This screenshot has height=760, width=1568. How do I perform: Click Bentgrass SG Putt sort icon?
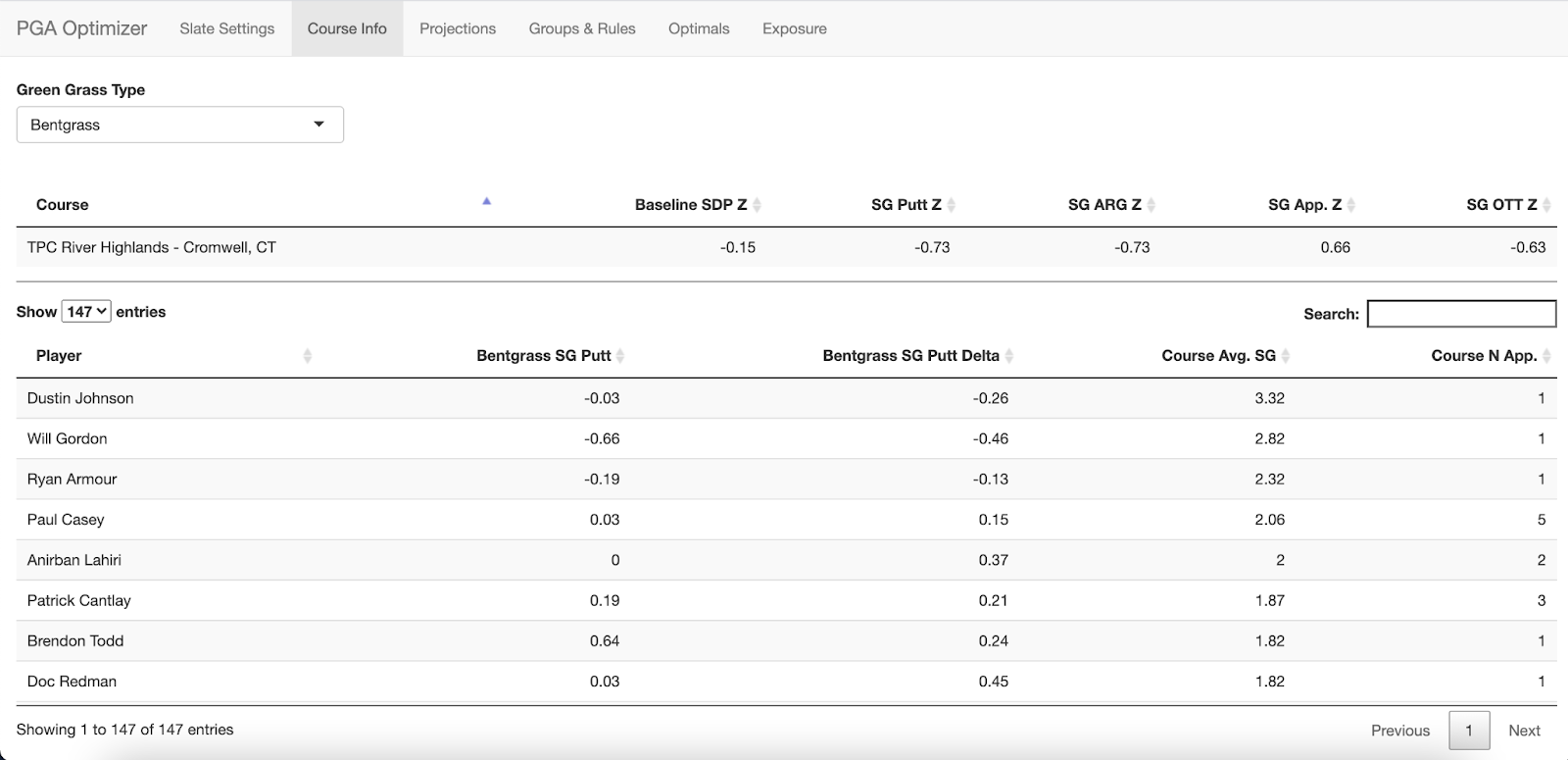point(620,356)
